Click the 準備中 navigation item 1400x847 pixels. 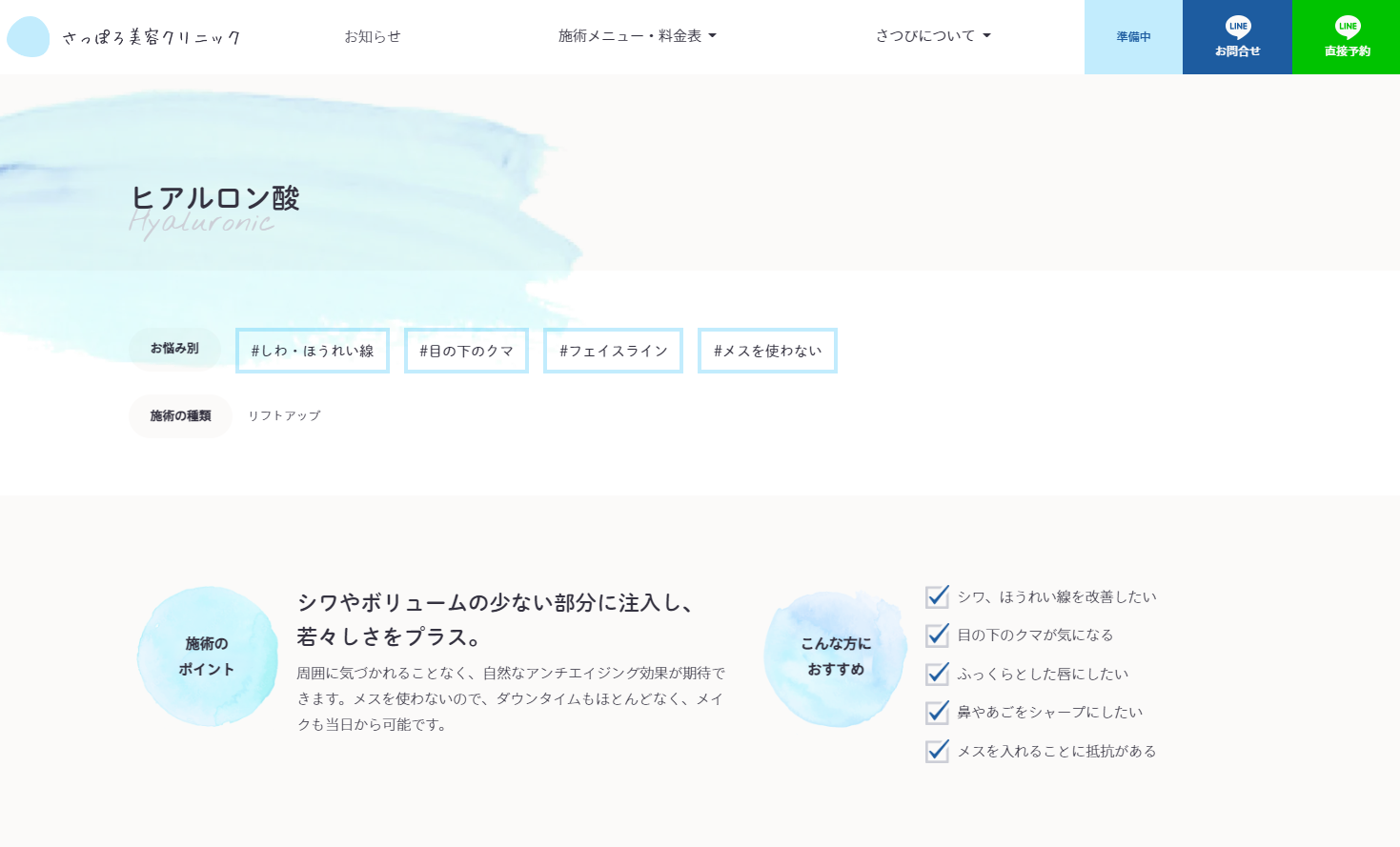point(1132,36)
